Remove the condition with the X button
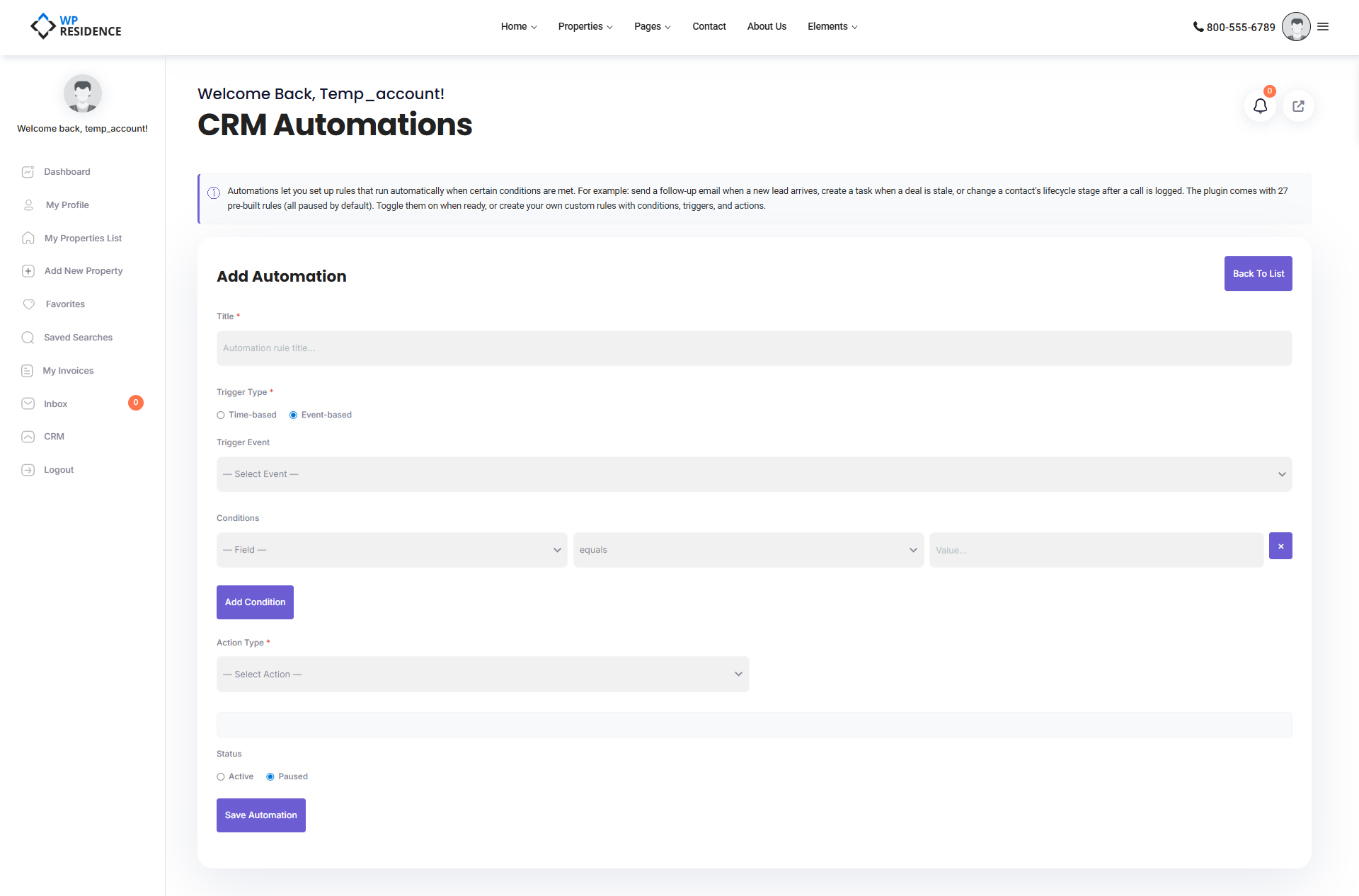Viewport: 1359px width, 896px height. pyautogui.click(x=1280, y=546)
